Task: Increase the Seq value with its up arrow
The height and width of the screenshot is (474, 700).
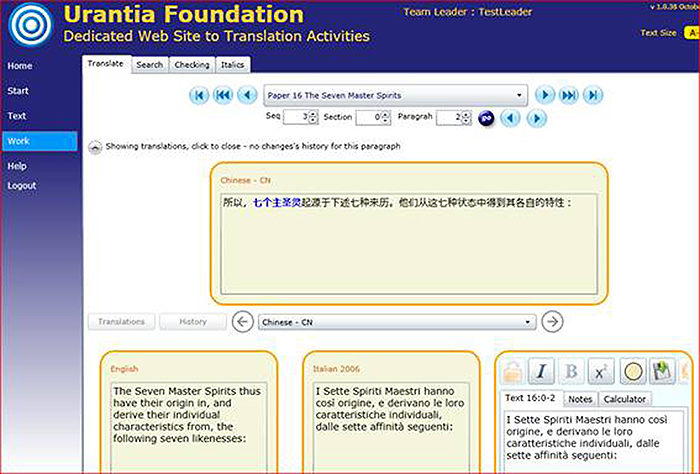Action: 313,114
